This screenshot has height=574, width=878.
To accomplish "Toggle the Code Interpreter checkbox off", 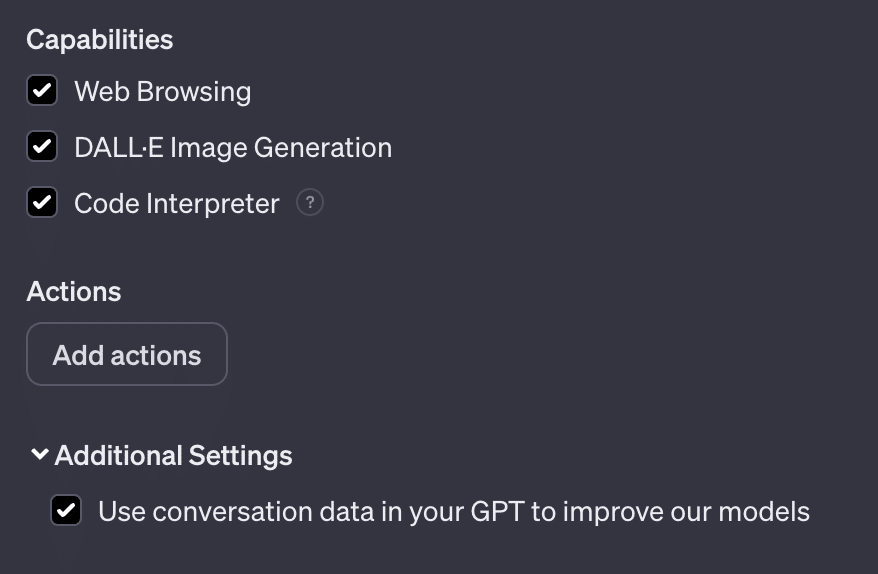I will [42, 204].
